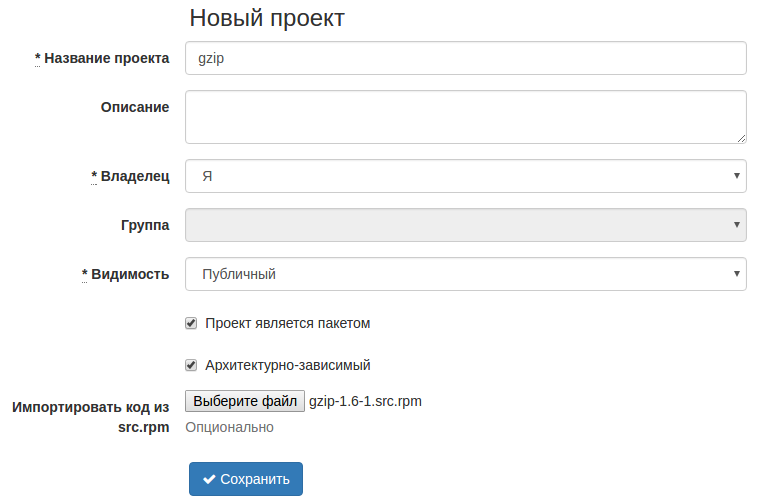Click the "Проект является пакетом" label text
Screen dimensions: 780x501
(288, 324)
